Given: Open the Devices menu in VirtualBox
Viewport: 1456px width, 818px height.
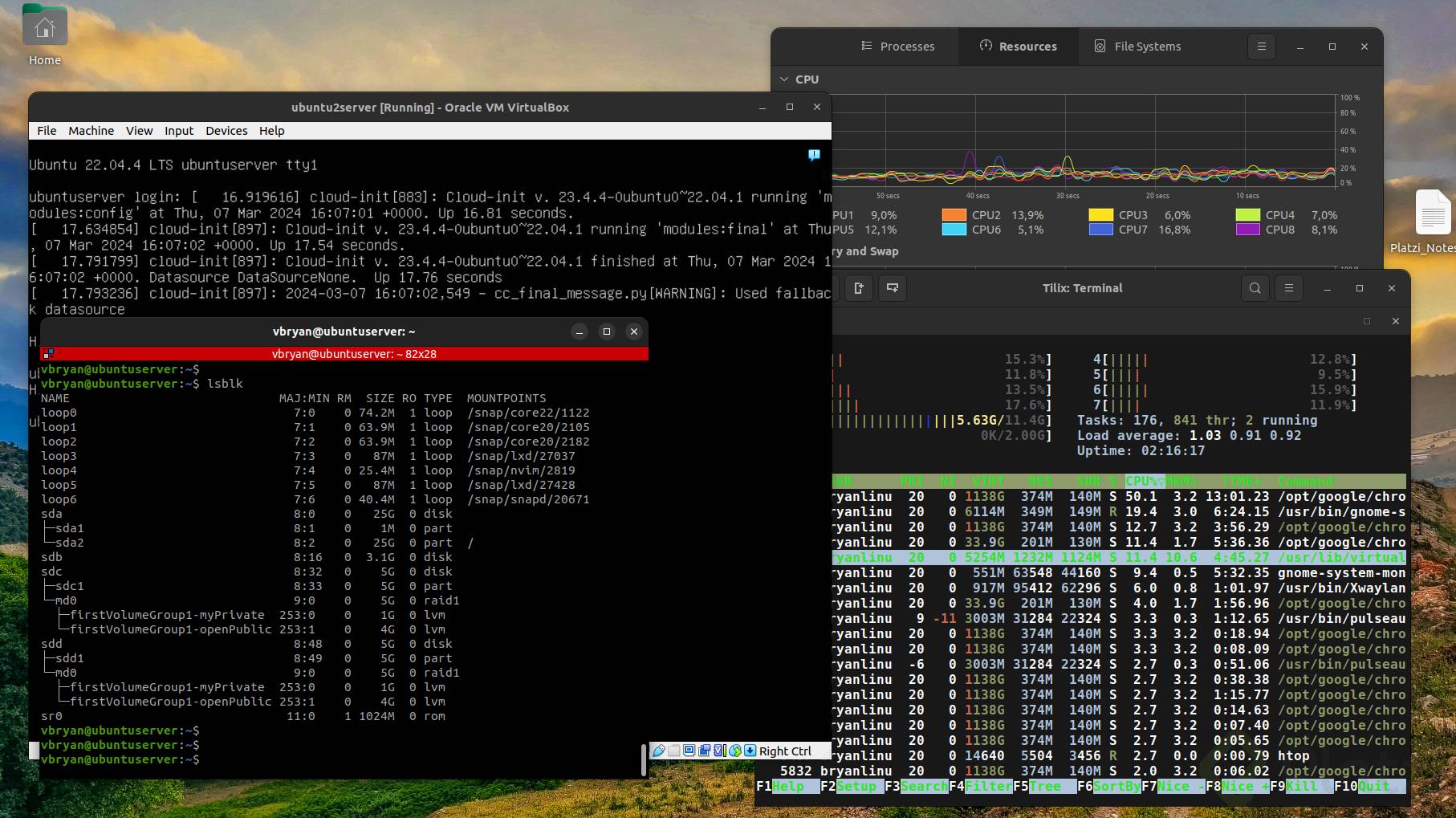Looking at the screenshot, I should [226, 131].
